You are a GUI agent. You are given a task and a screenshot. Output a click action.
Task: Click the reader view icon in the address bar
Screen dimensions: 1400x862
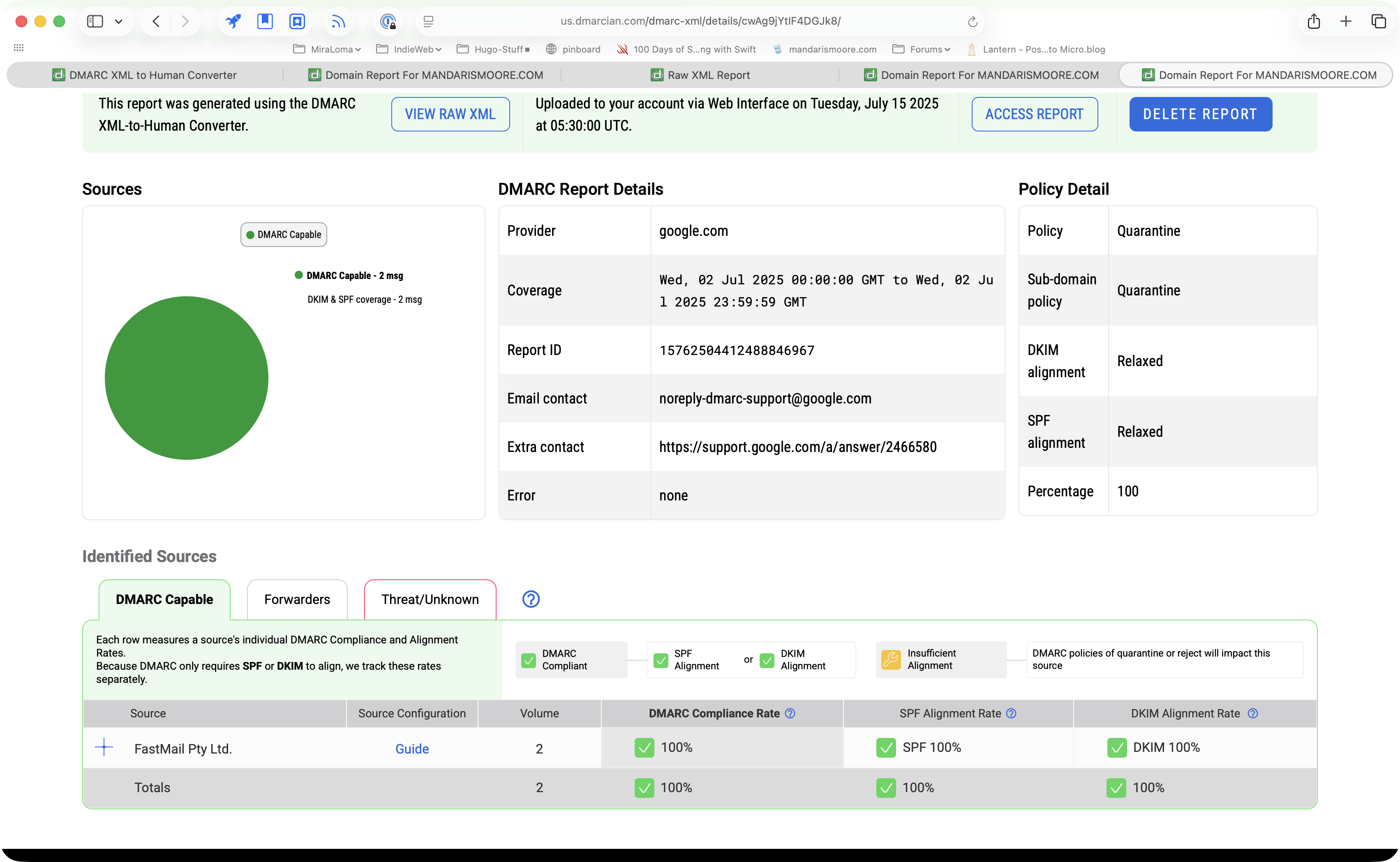point(428,22)
